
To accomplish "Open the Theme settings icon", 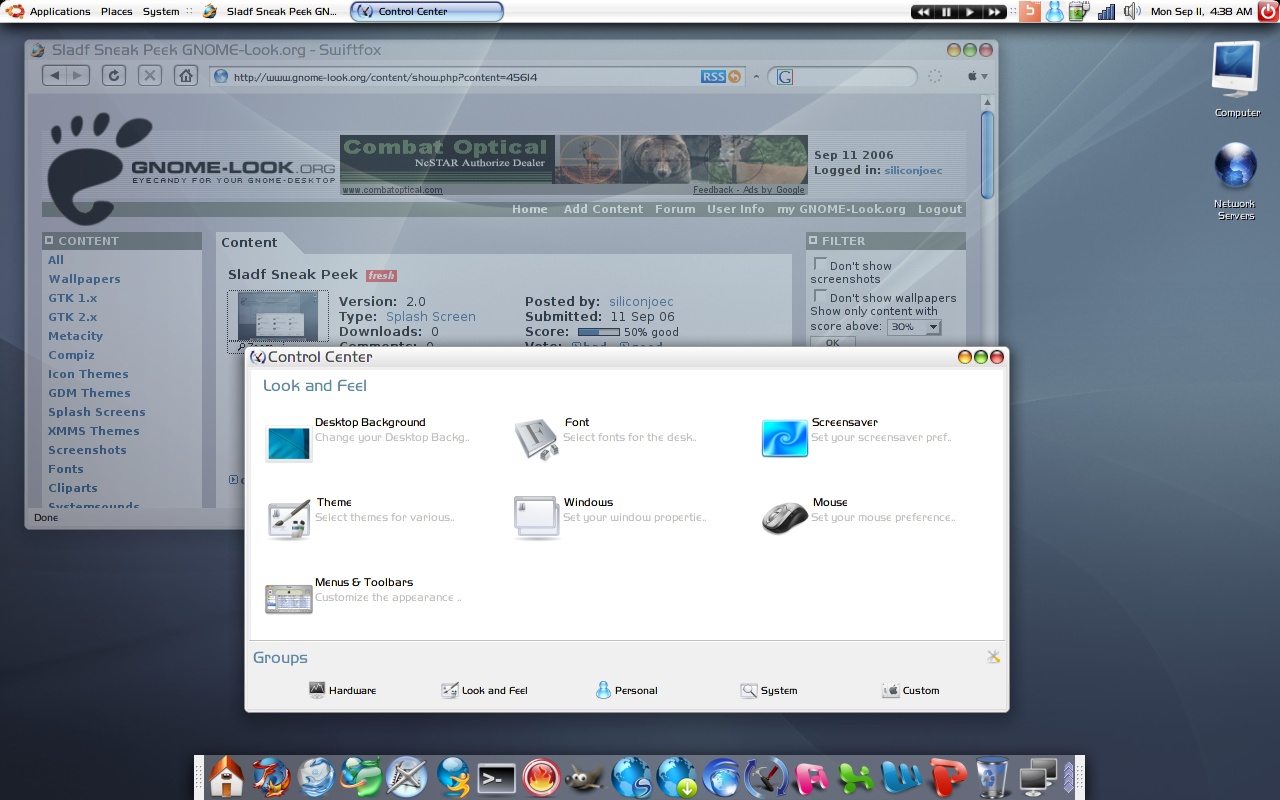I will pos(289,520).
